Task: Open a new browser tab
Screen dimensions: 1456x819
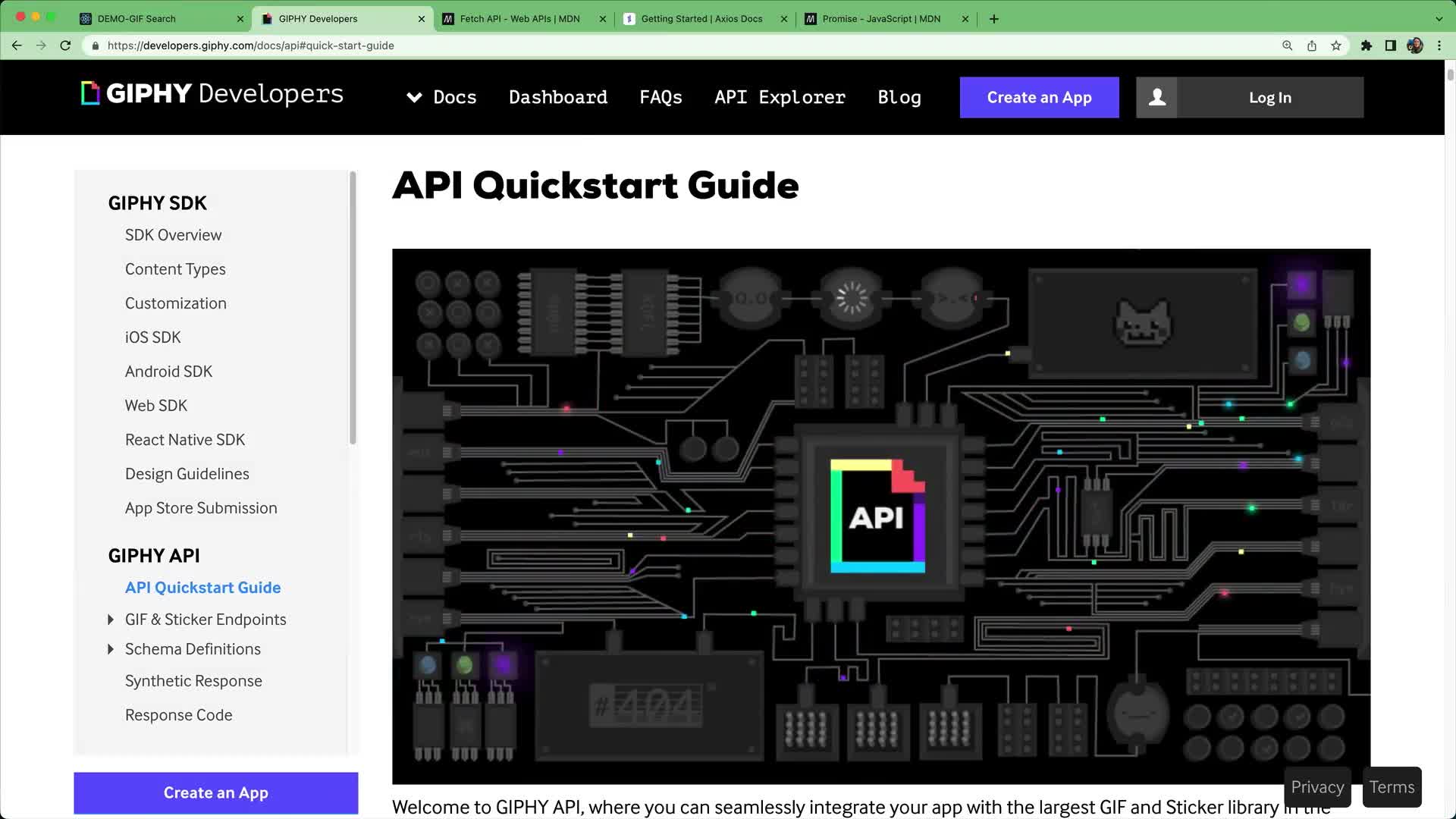Action: [x=993, y=19]
